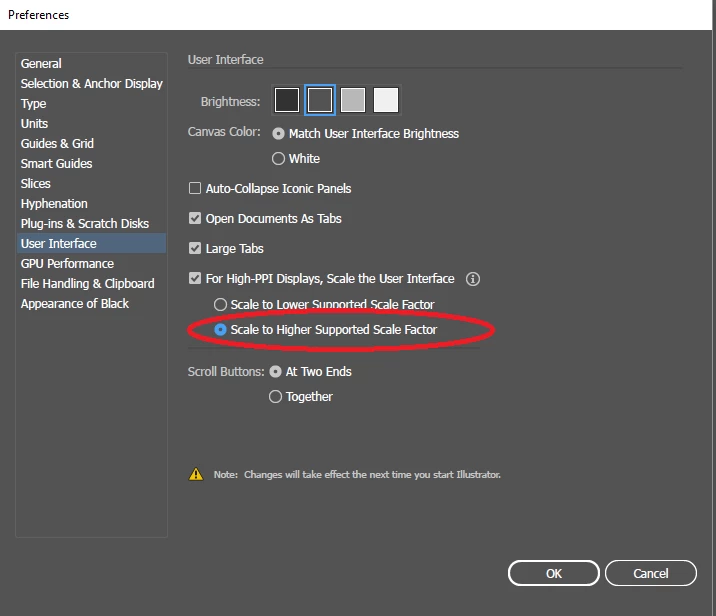Open the General preferences category
The image size is (716, 616).
(91, 63)
